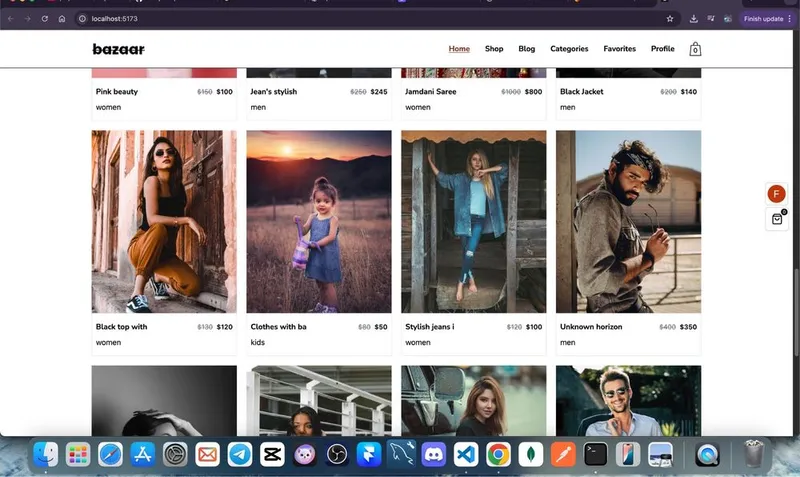Open the Favorites page
Screen dimensions: 800x477
(619, 49)
